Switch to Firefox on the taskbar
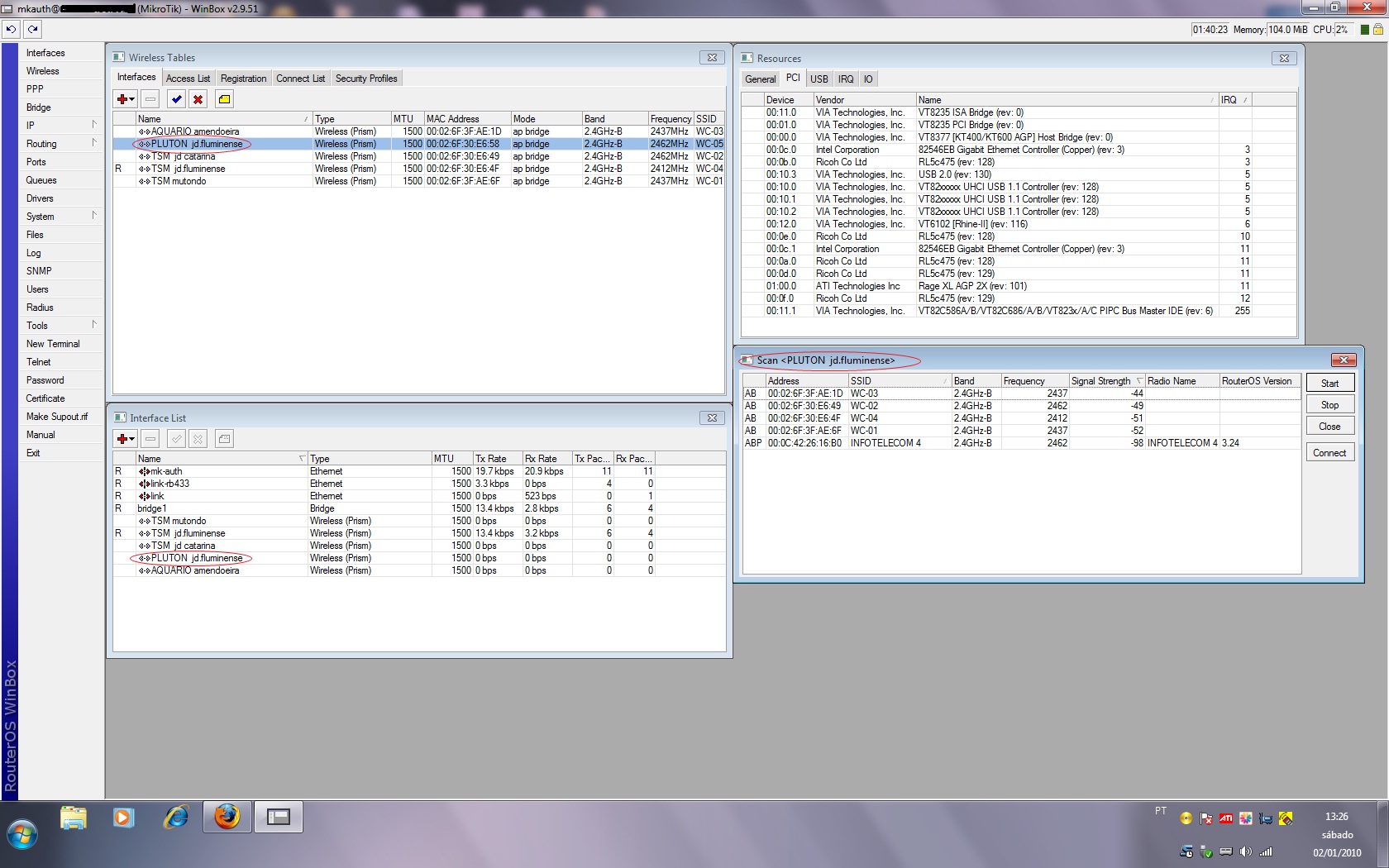Viewport: 1389px width, 868px height. (x=227, y=818)
